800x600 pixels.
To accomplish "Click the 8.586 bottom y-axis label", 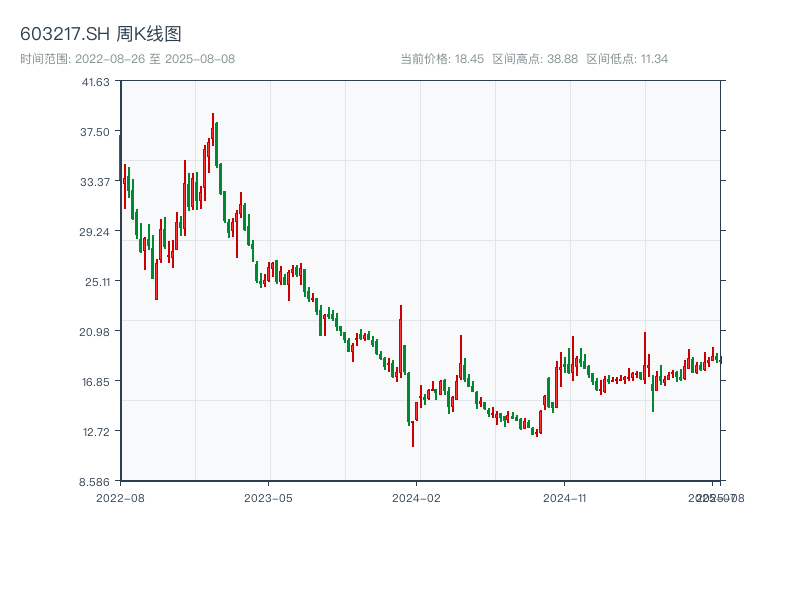I will coord(96,482).
